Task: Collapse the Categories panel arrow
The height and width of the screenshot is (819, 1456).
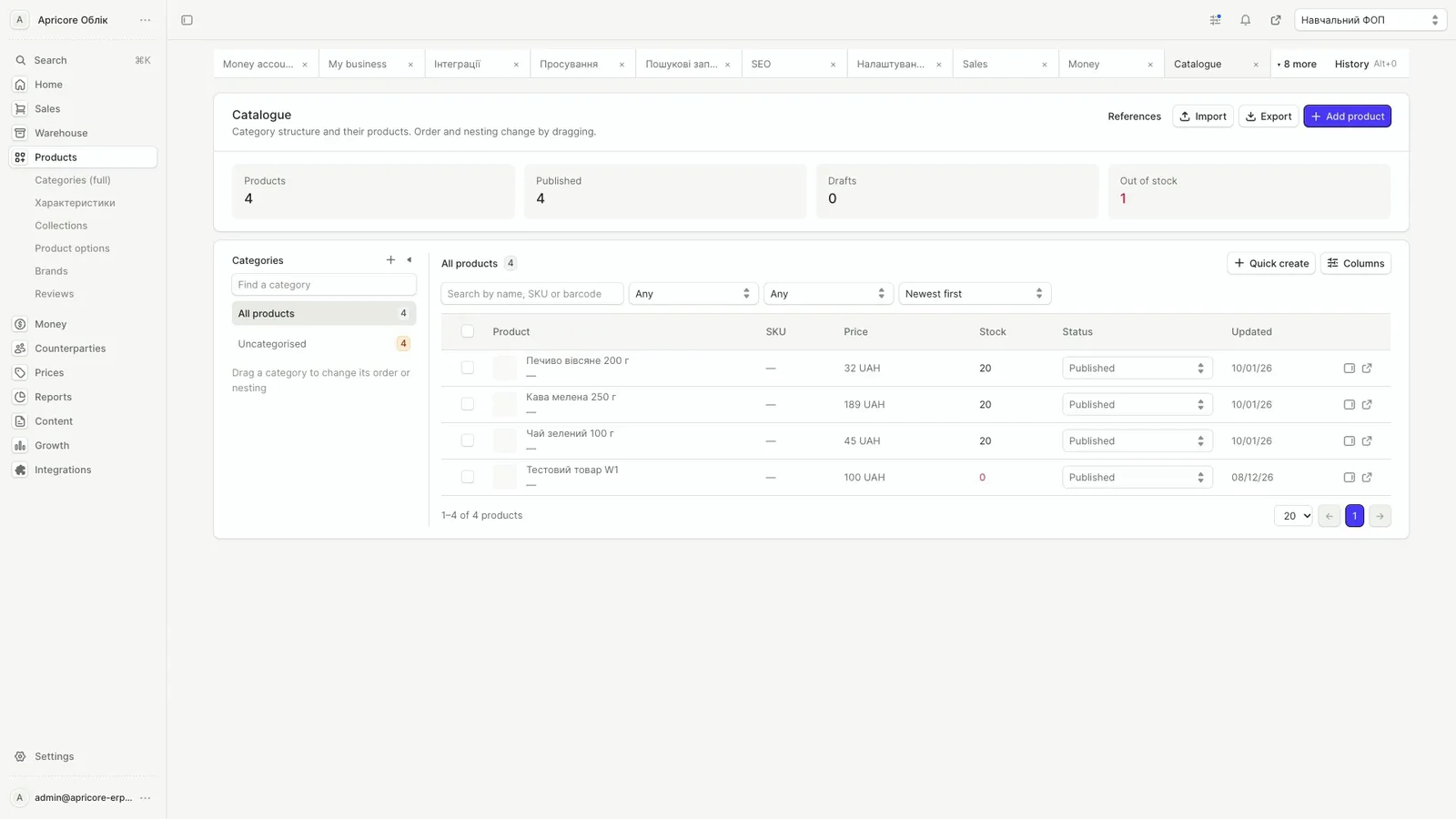Action: coord(409,260)
